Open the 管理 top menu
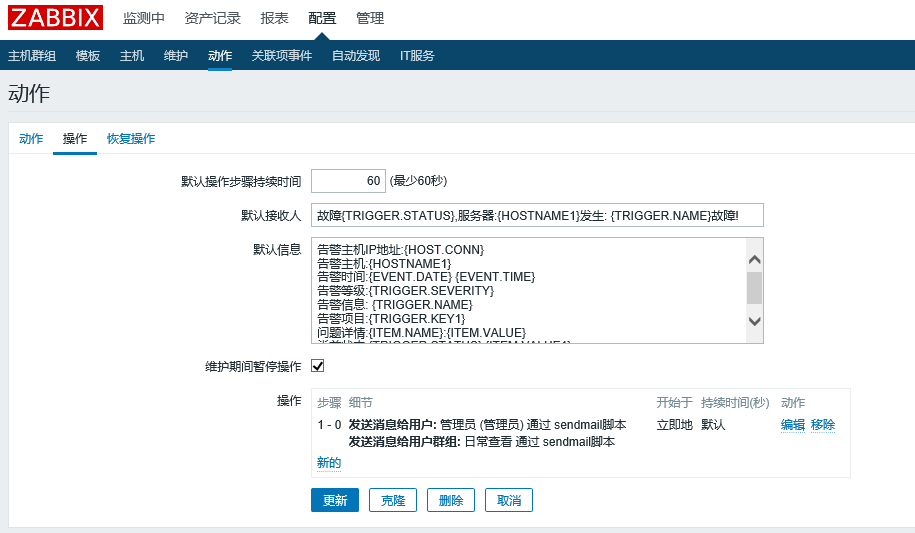The height and width of the screenshot is (533, 915). click(370, 18)
